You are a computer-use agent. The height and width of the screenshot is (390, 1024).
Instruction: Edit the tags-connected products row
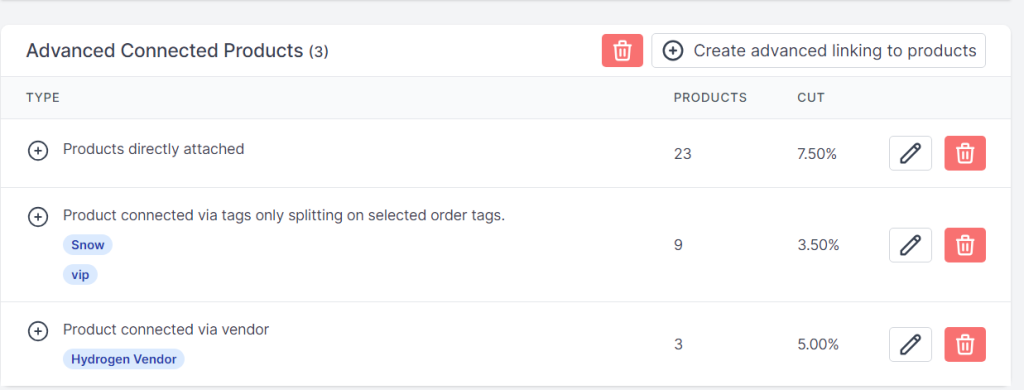click(910, 245)
